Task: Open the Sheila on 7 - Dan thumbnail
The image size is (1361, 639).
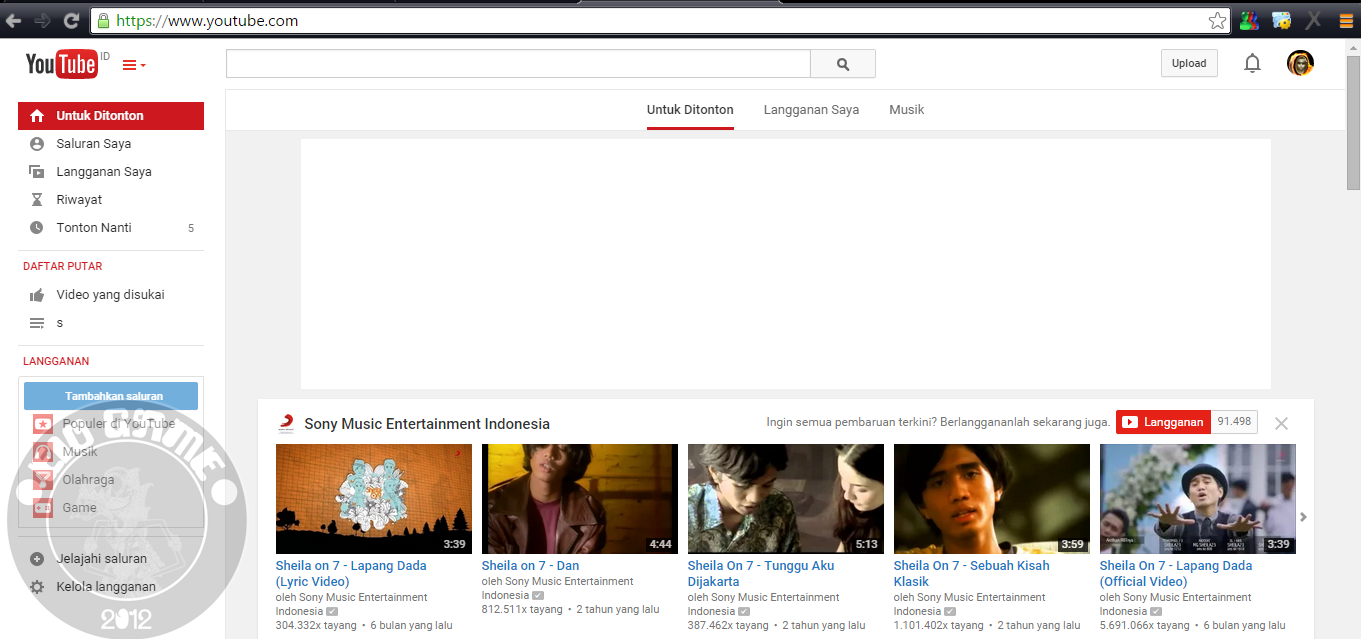Action: pyautogui.click(x=579, y=498)
